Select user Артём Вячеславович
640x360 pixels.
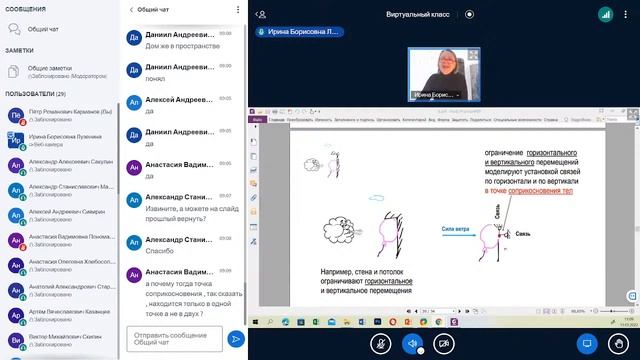[60, 316]
